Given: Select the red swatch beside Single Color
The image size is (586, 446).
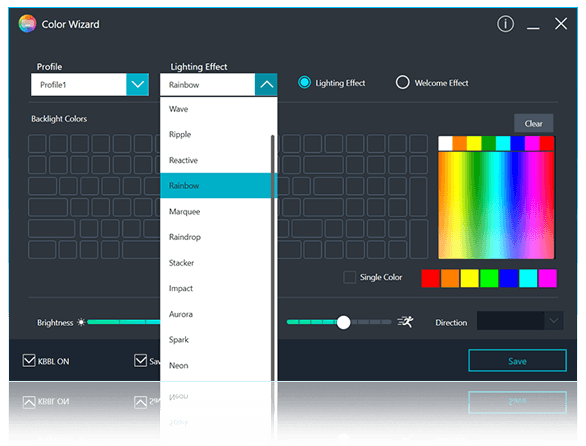Looking at the screenshot, I should click(x=430, y=278).
